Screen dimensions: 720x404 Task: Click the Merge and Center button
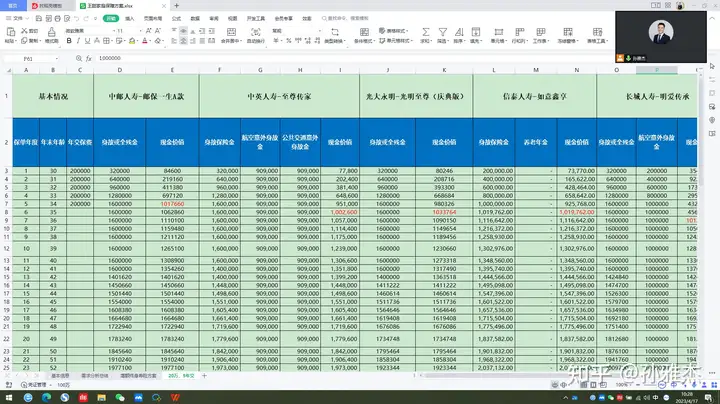231,35
